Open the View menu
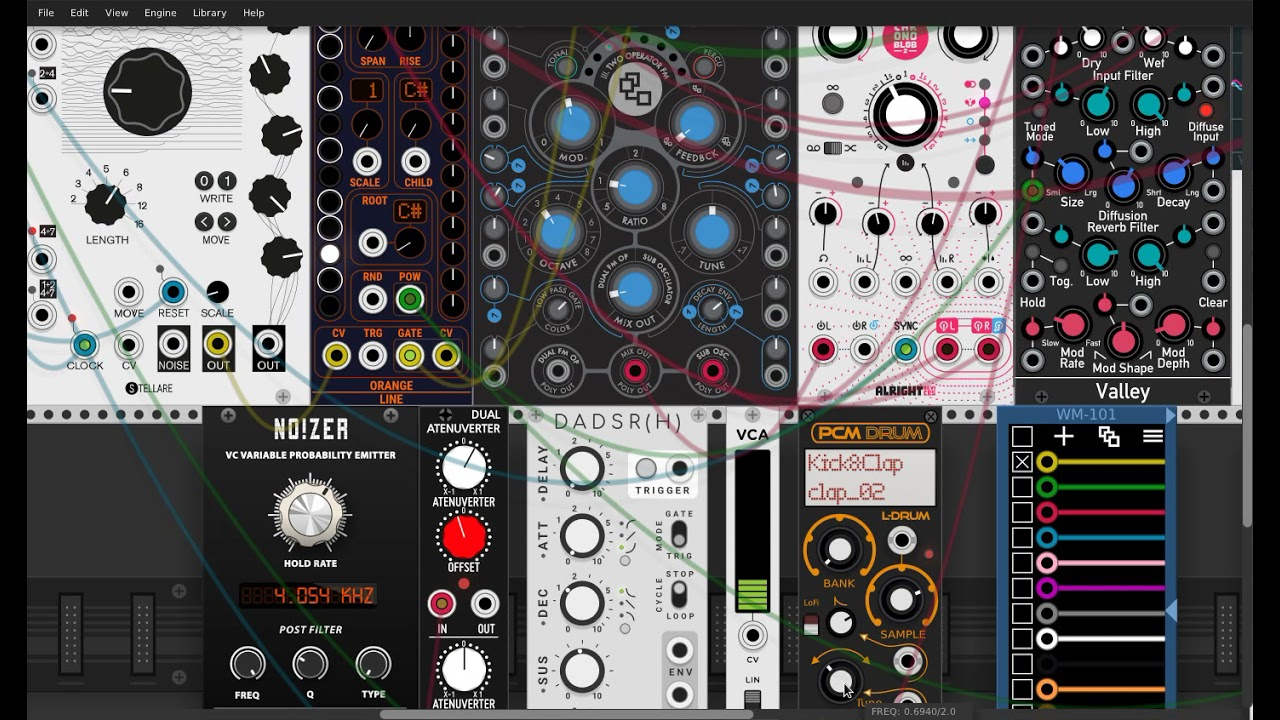Image resolution: width=1280 pixels, height=720 pixels. pyautogui.click(x=116, y=13)
